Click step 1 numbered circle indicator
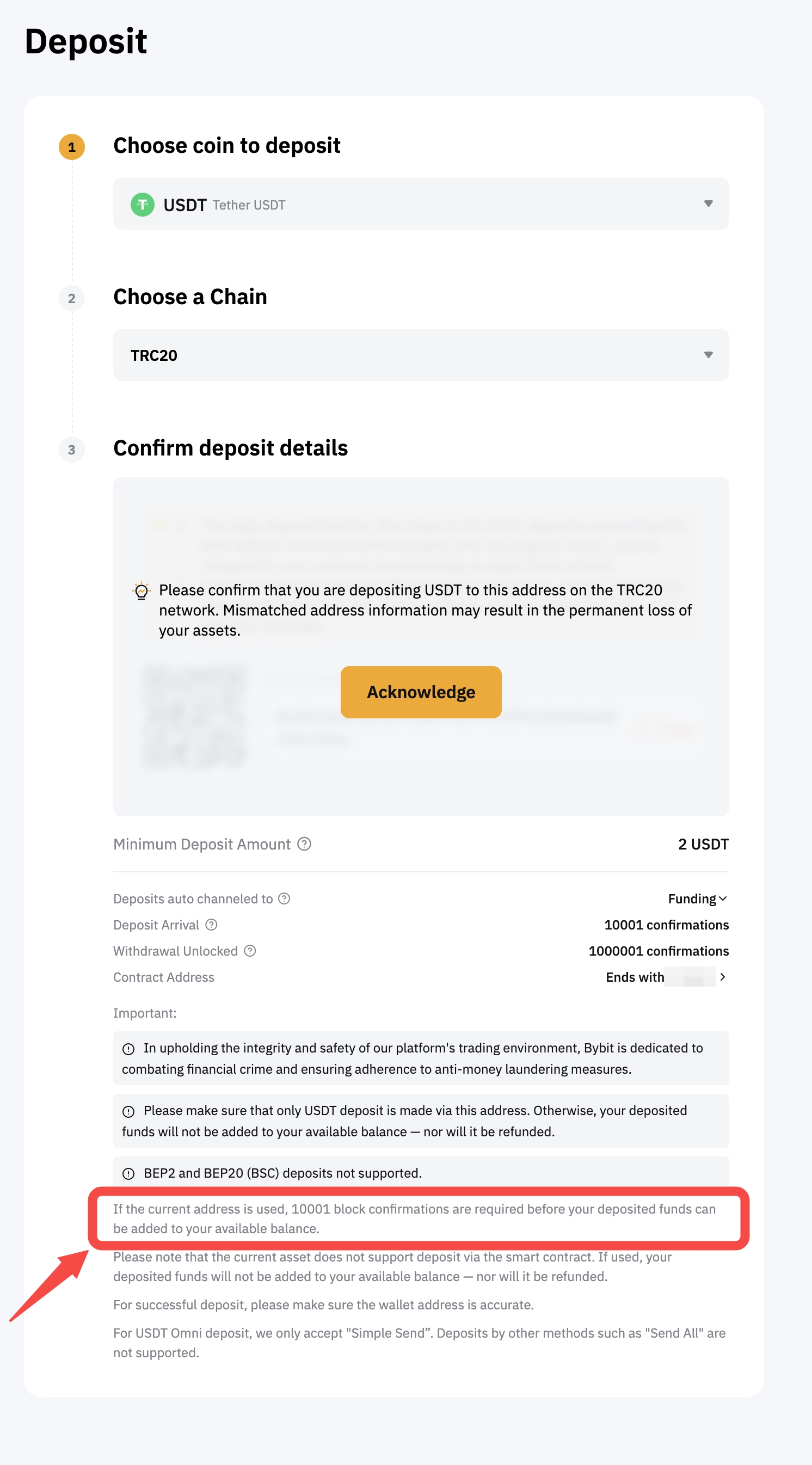812x1465 pixels. pos(72,147)
